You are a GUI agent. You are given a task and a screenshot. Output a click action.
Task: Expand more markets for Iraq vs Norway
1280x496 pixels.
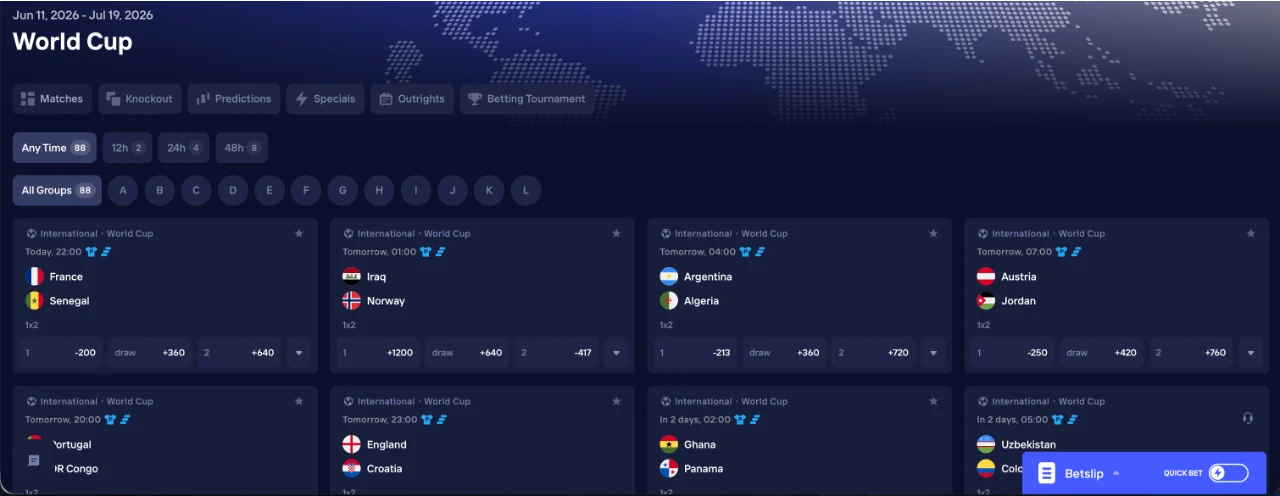616,353
